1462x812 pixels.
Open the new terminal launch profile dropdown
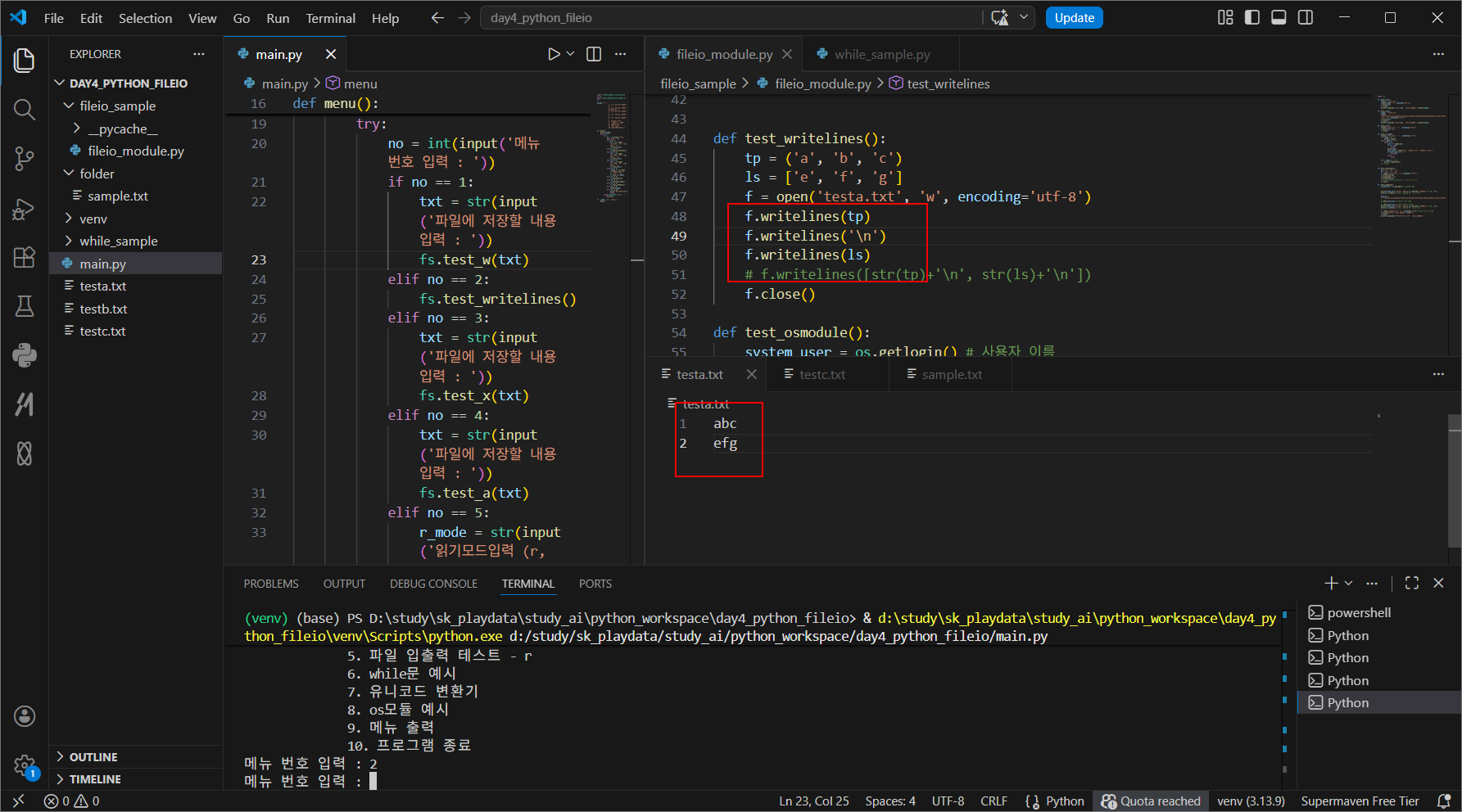[1348, 583]
